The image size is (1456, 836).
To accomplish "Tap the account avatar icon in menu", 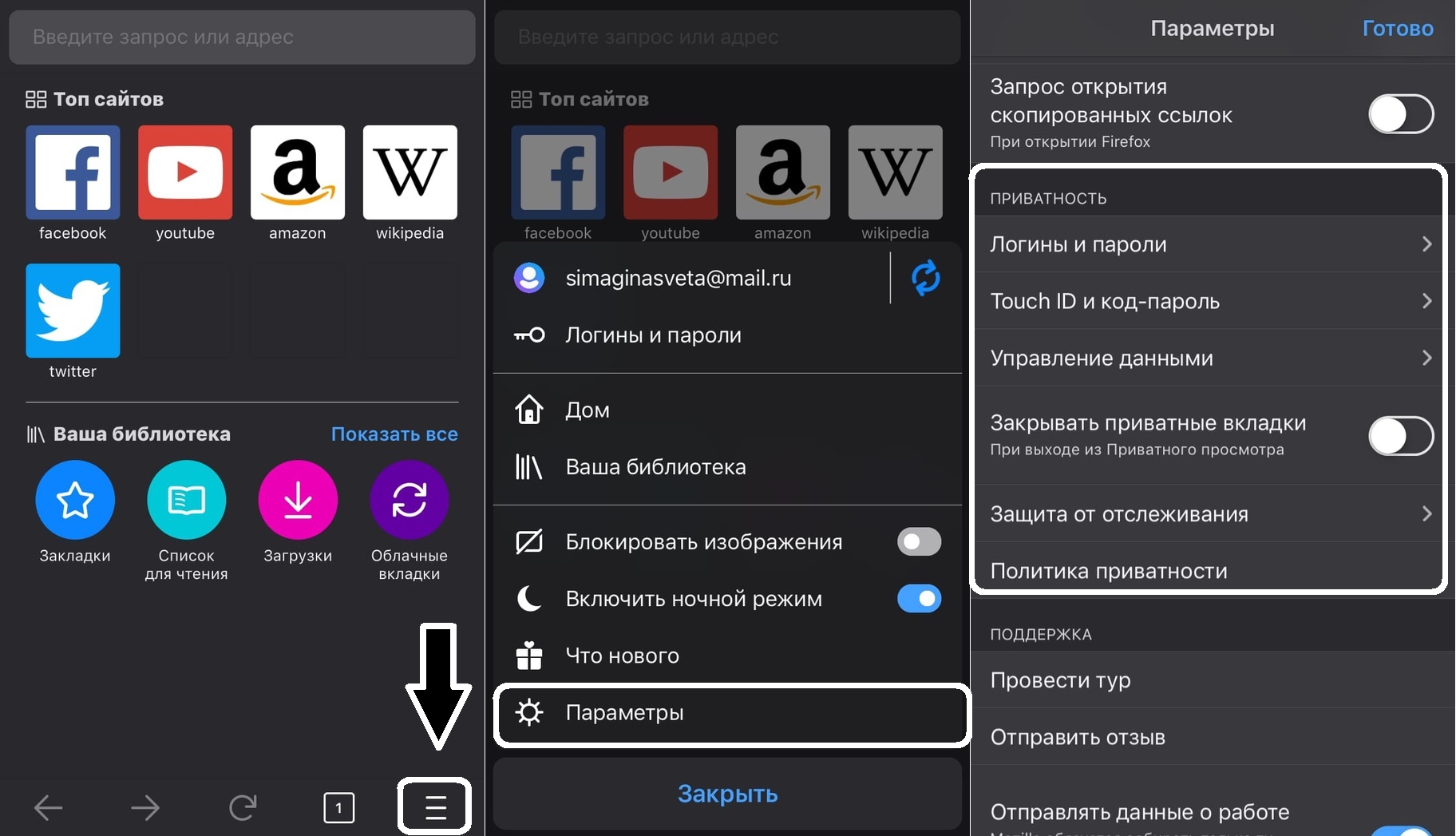I will point(529,278).
